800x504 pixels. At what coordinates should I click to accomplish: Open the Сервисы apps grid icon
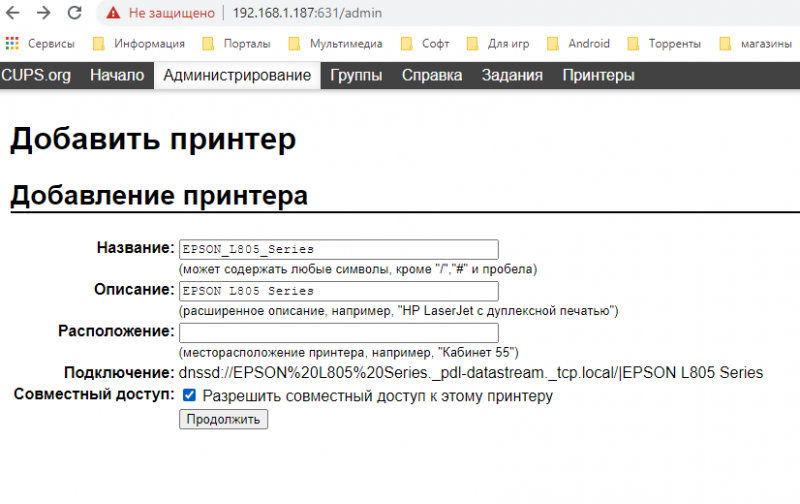coord(12,44)
